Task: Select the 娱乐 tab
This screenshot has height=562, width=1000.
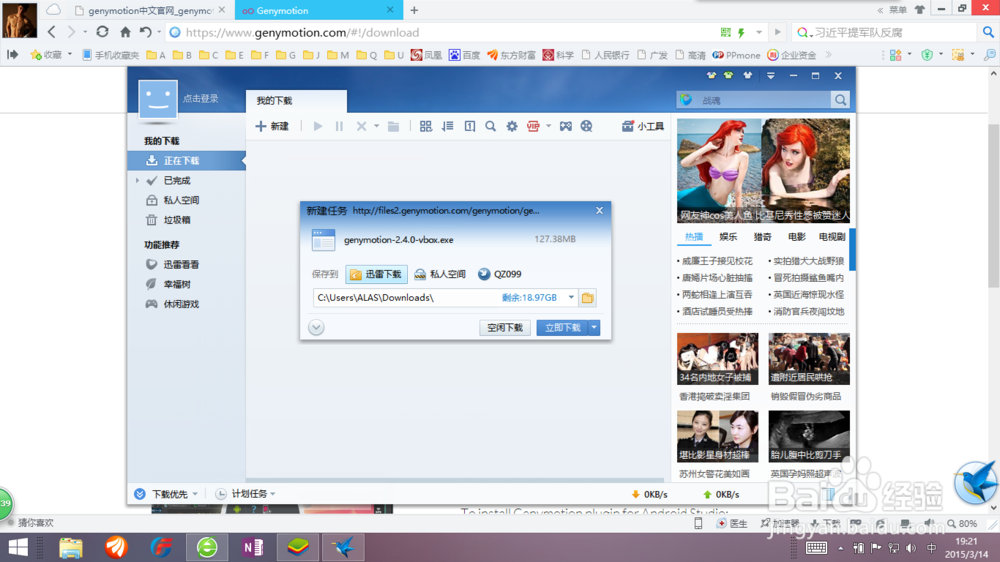Action: pyautogui.click(x=728, y=237)
